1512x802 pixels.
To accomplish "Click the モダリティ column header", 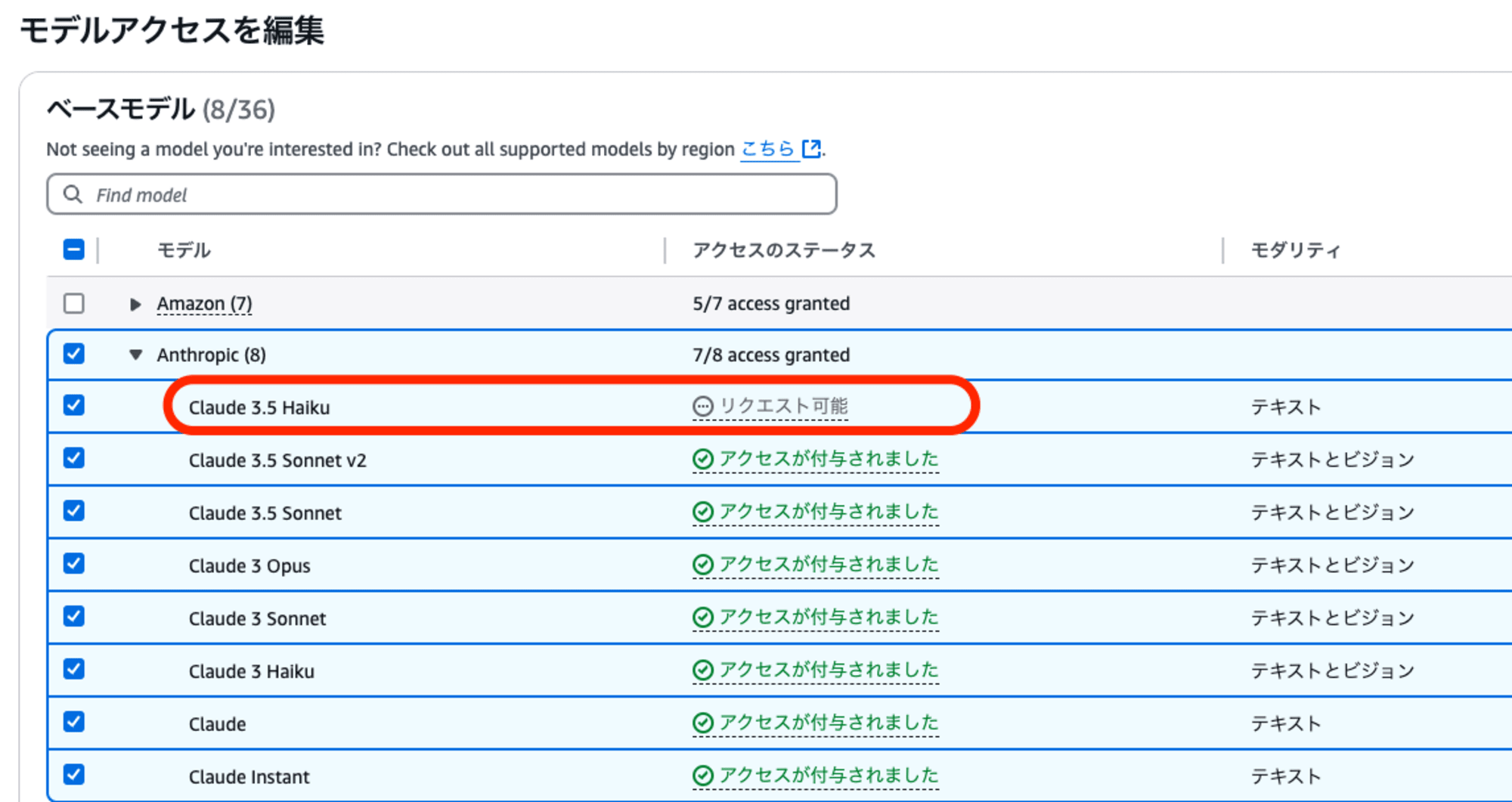I will click(1296, 250).
